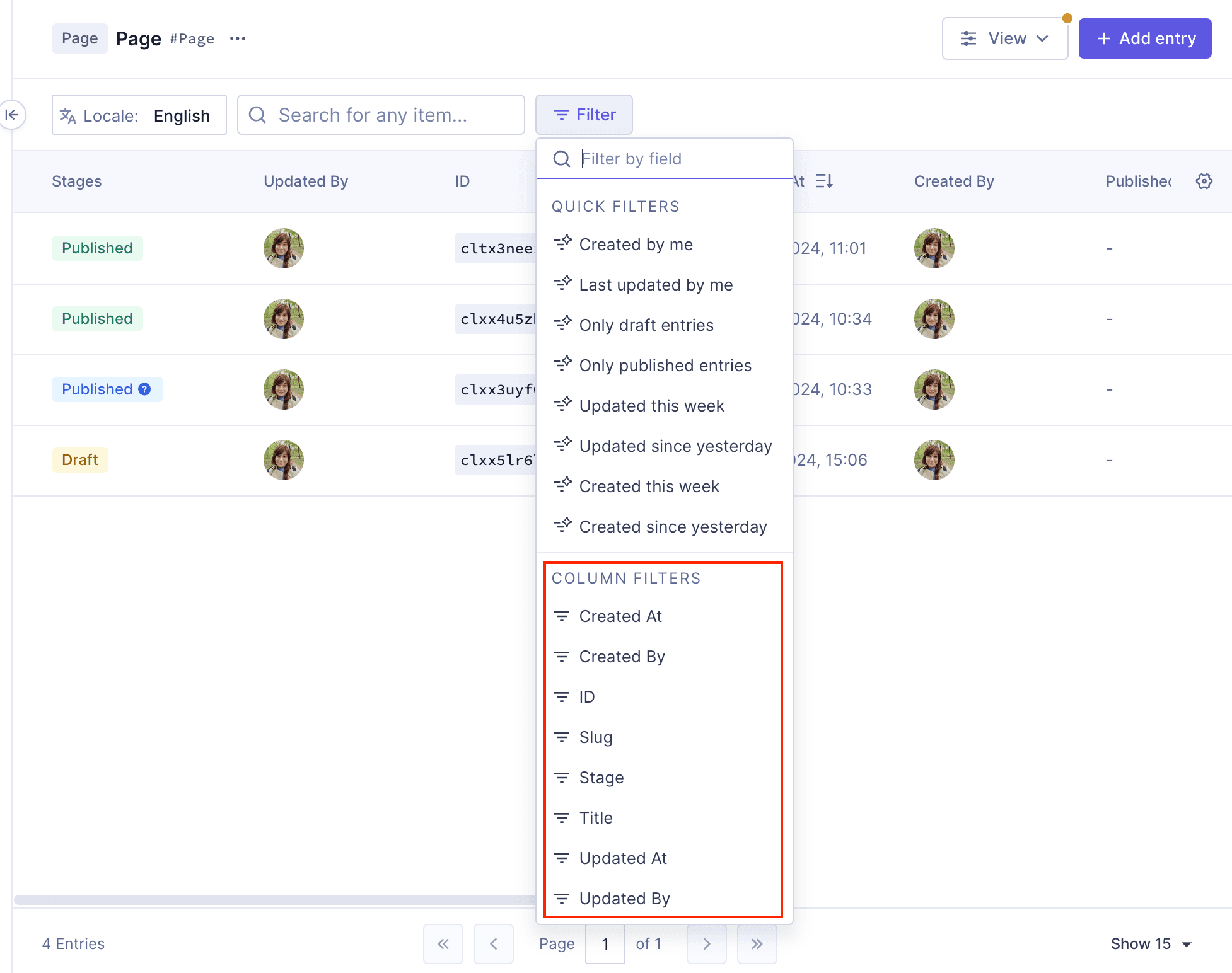The image size is (1232, 973).
Task: Select the Only draft entries quick filter
Action: point(646,325)
